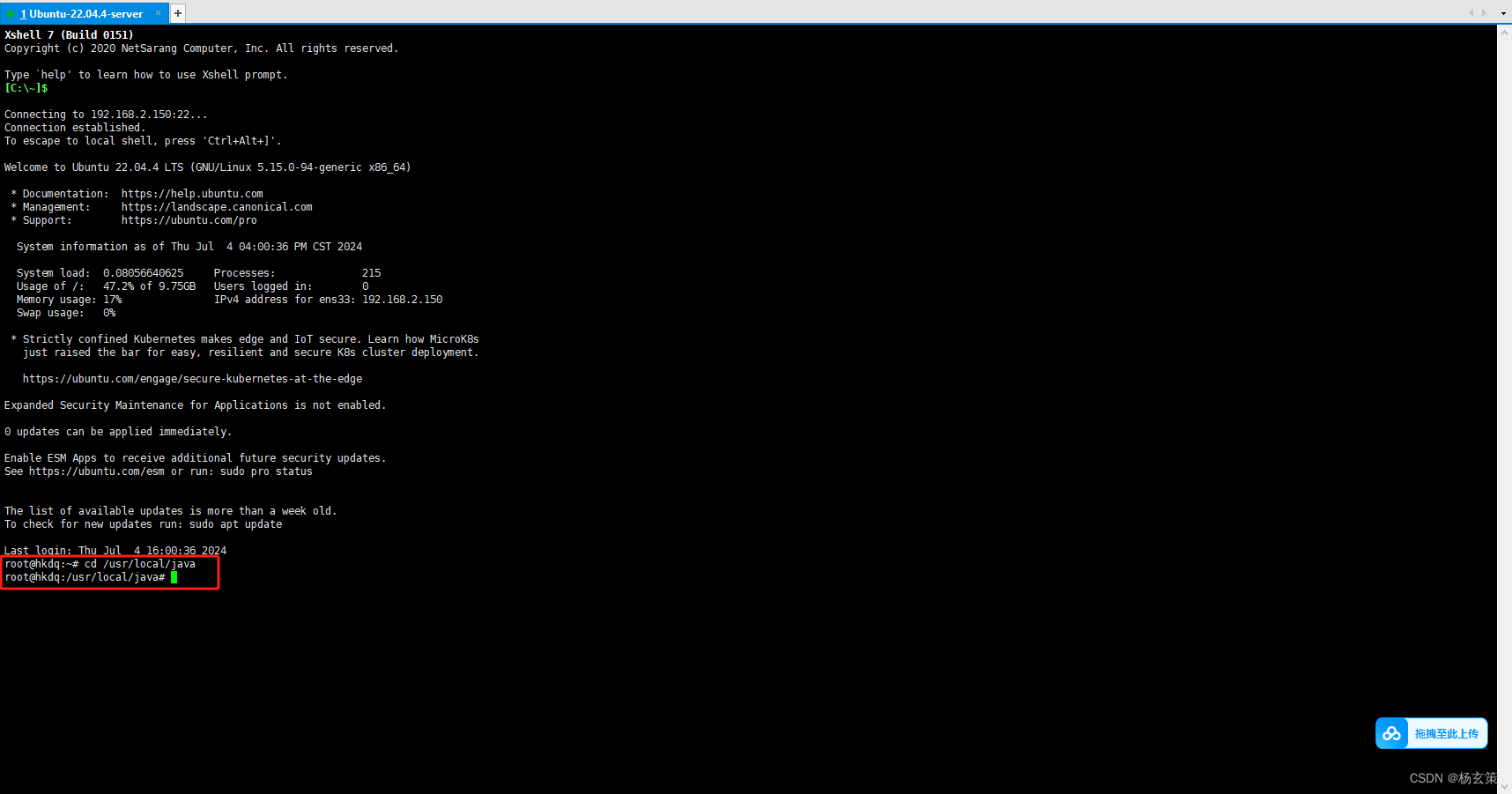Open the https://landscape.canonical.com management link

[217, 206]
